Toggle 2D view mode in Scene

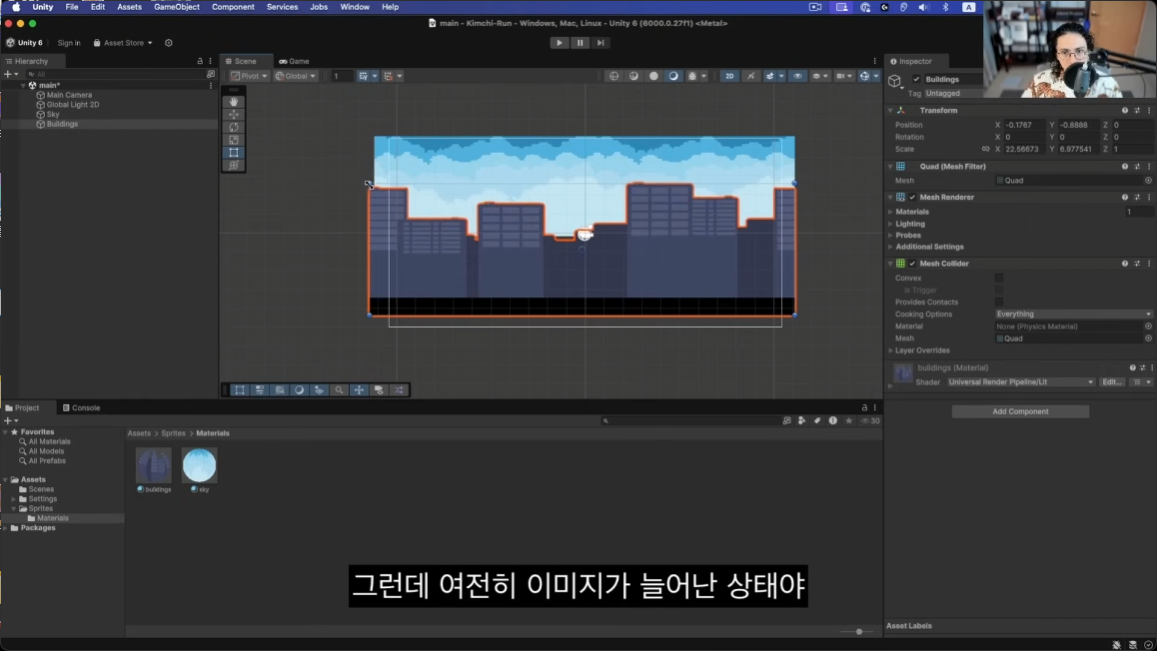click(729, 76)
